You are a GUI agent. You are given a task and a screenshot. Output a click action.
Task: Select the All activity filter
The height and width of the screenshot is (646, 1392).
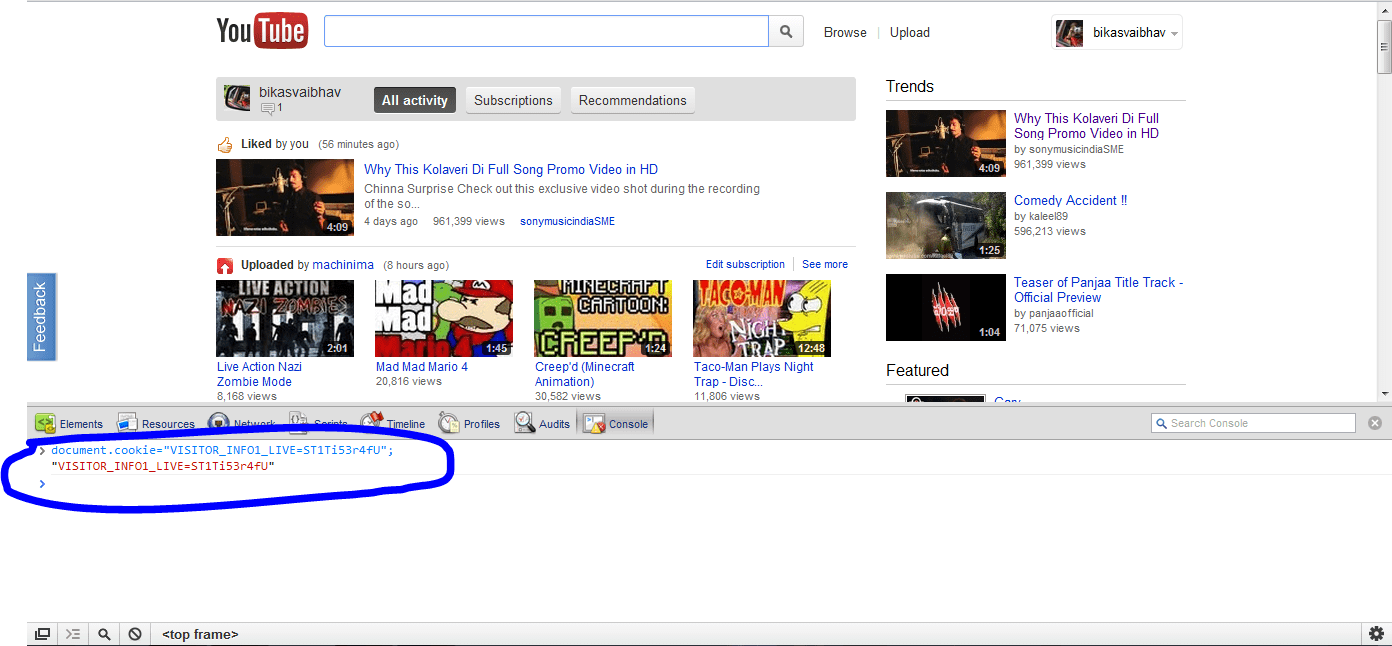coord(415,100)
